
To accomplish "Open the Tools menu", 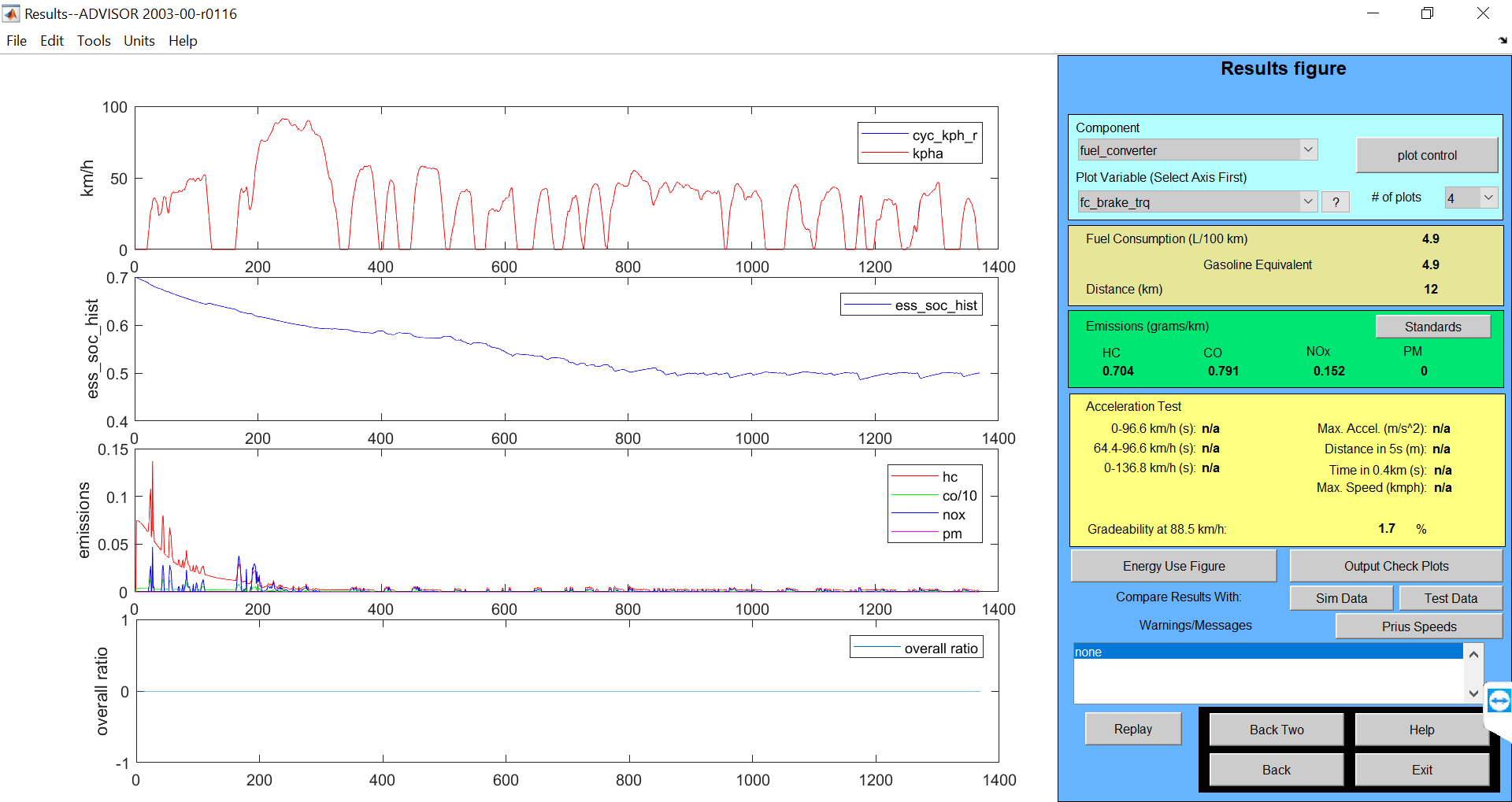I will [93, 40].
